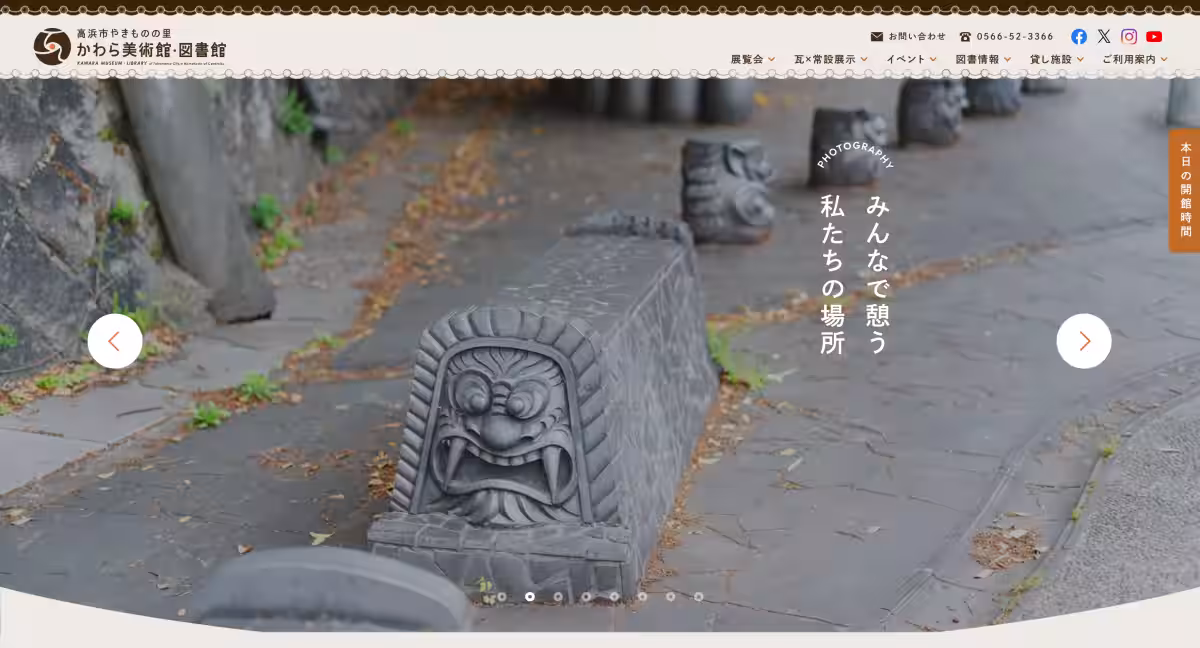Image resolution: width=1200 pixels, height=648 pixels.
Task: Click the 本日の開館時間 tab
Action: (x=1184, y=189)
